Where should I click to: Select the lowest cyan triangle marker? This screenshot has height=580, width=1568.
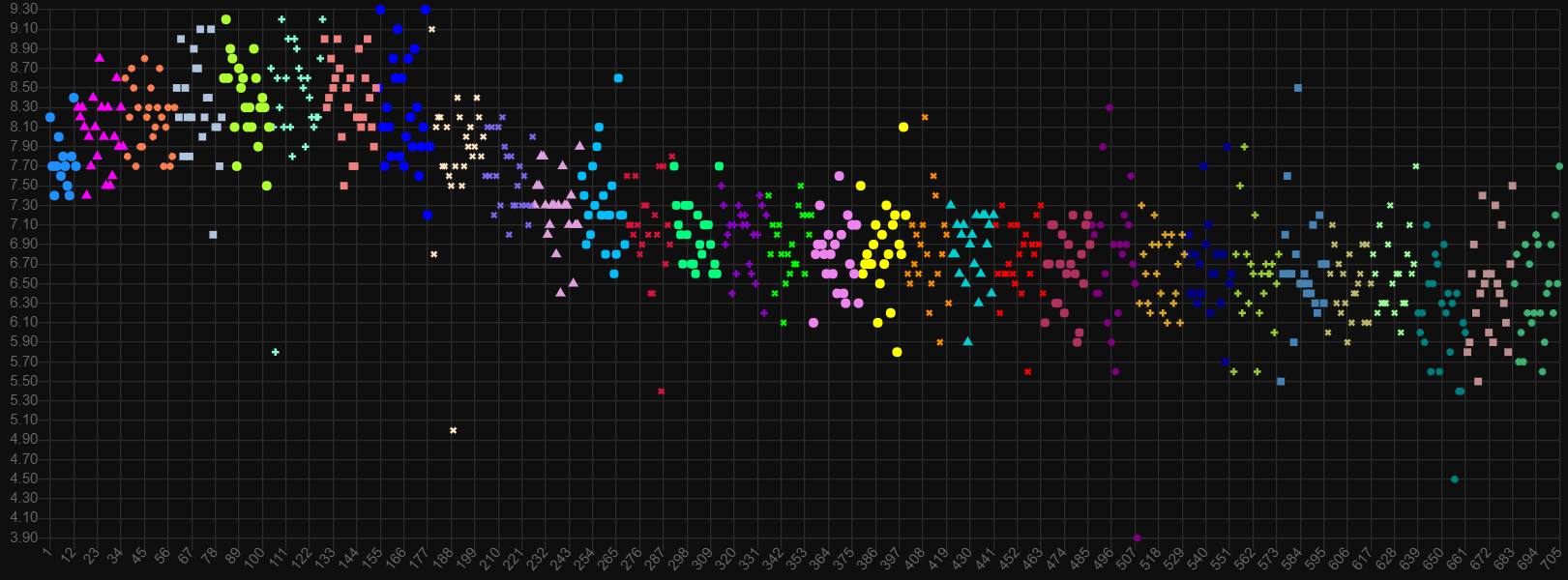pos(967,341)
